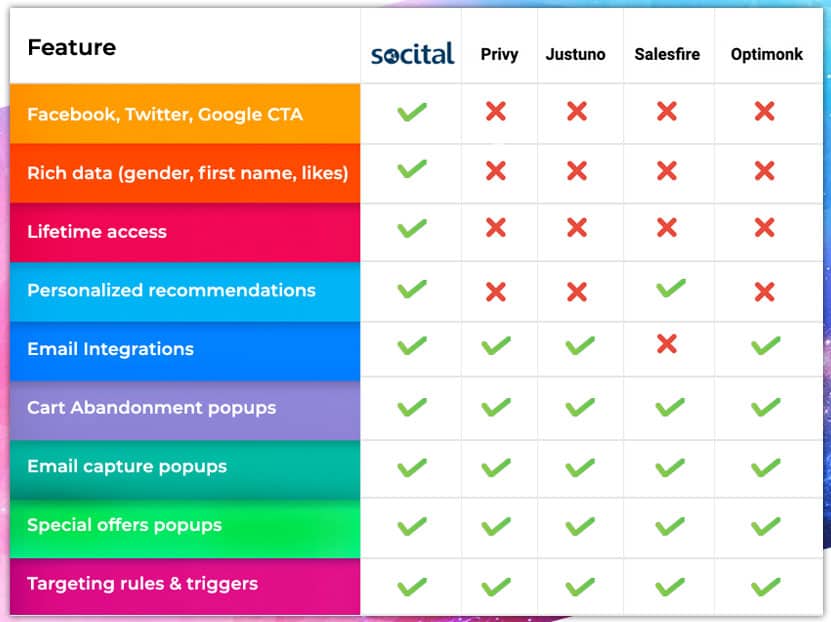This screenshot has width=831, height=622.
Task: Select the Optimonk column header
Action: coord(767,54)
